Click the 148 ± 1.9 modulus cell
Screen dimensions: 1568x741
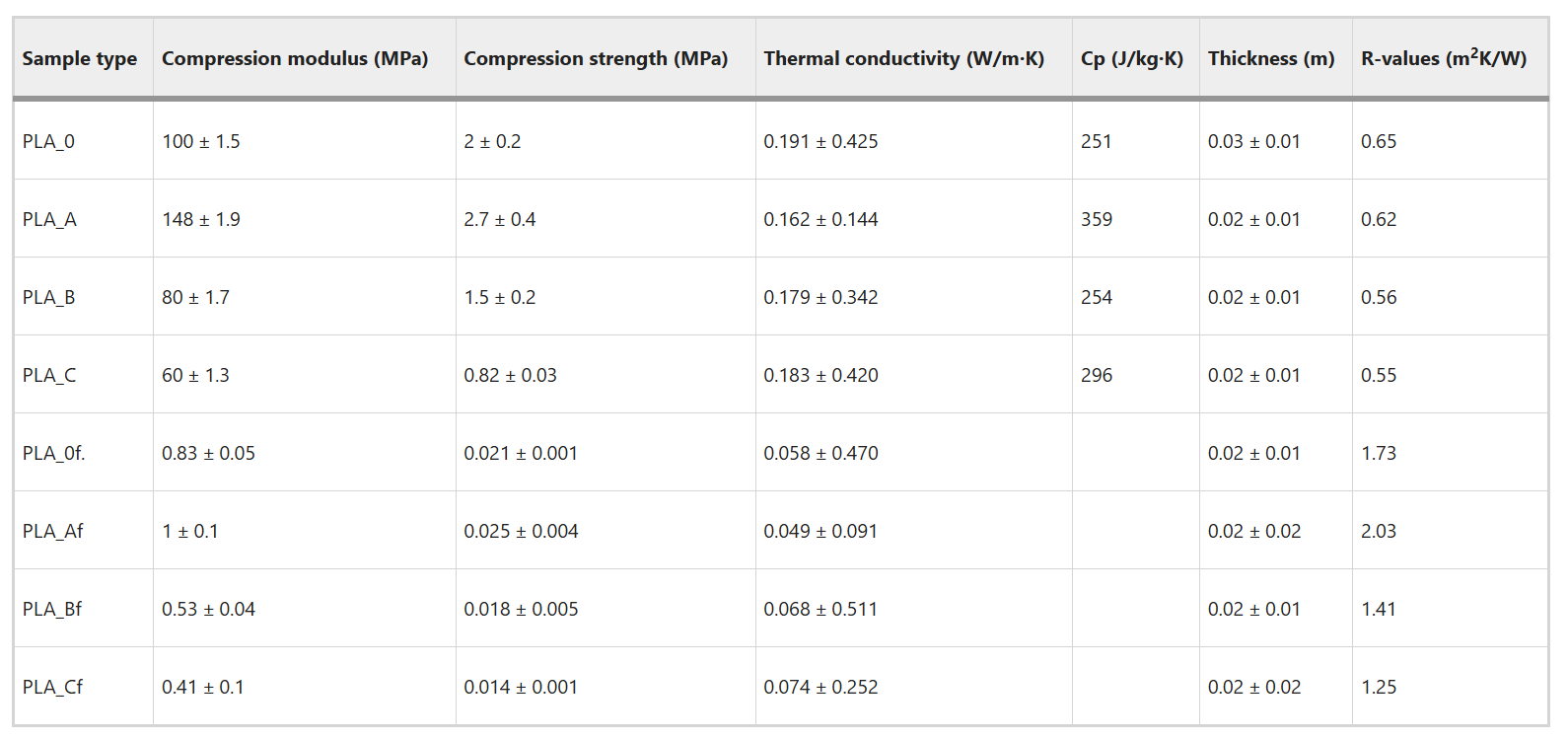point(201,219)
